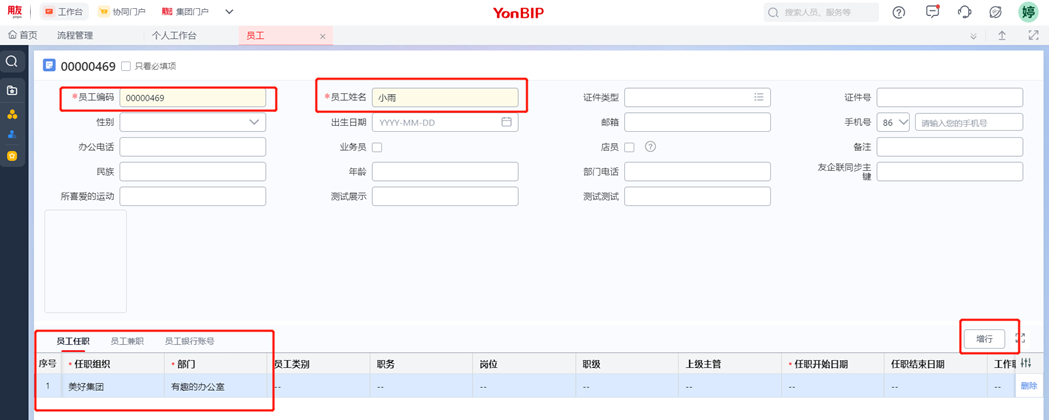Go to 首页 tab
The image size is (1049, 420).
[23, 36]
